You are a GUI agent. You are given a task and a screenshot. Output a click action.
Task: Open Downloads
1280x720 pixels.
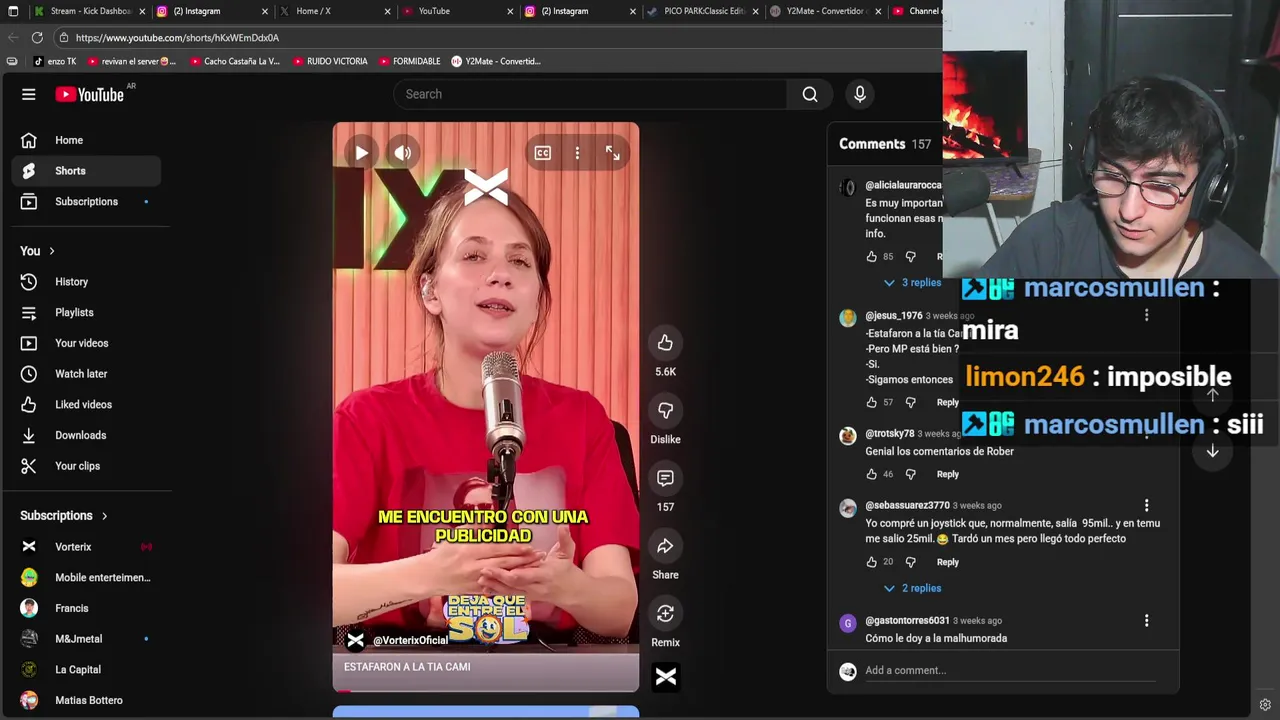(86, 435)
